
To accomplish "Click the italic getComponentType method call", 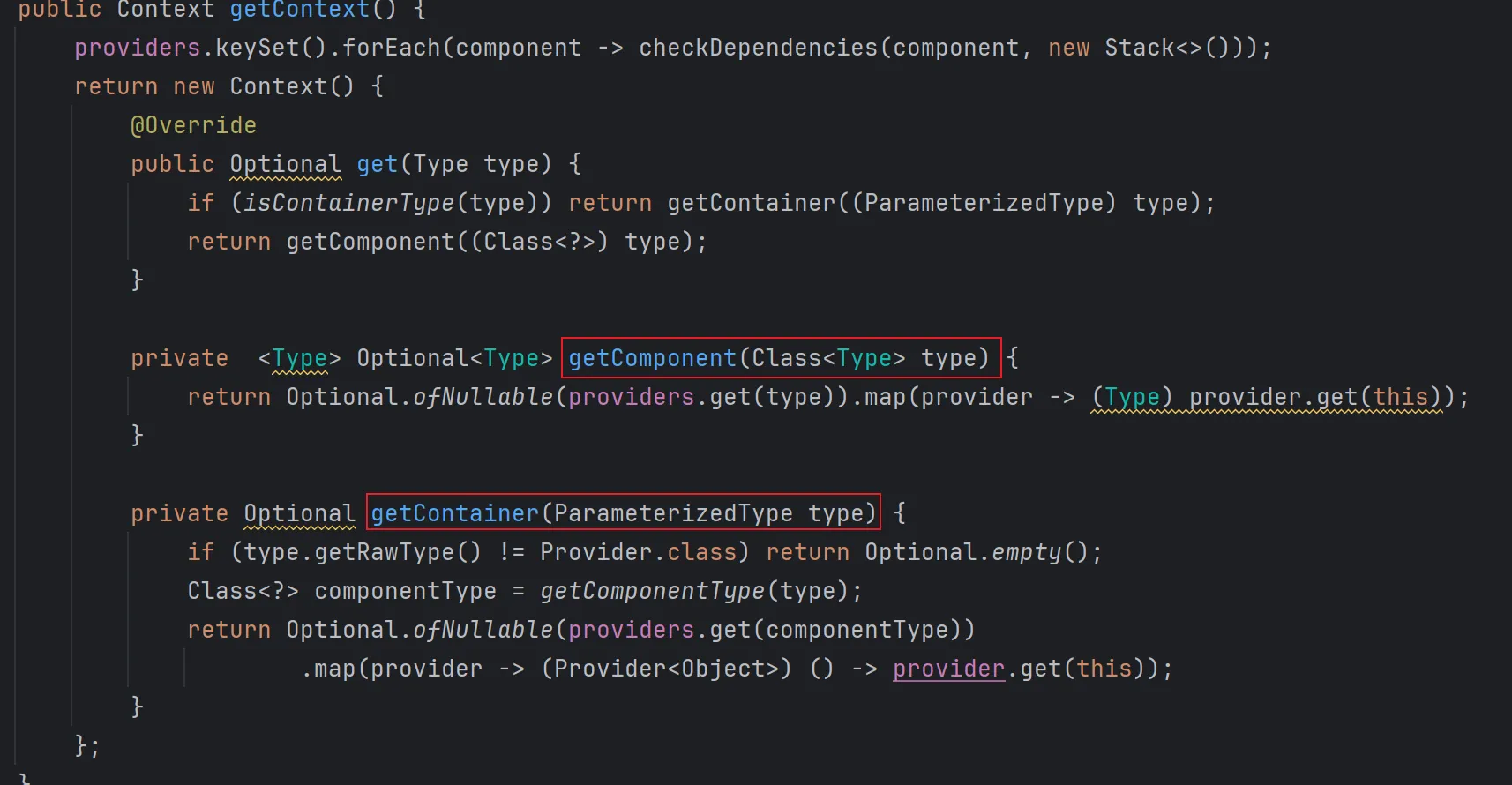I will [652, 591].
